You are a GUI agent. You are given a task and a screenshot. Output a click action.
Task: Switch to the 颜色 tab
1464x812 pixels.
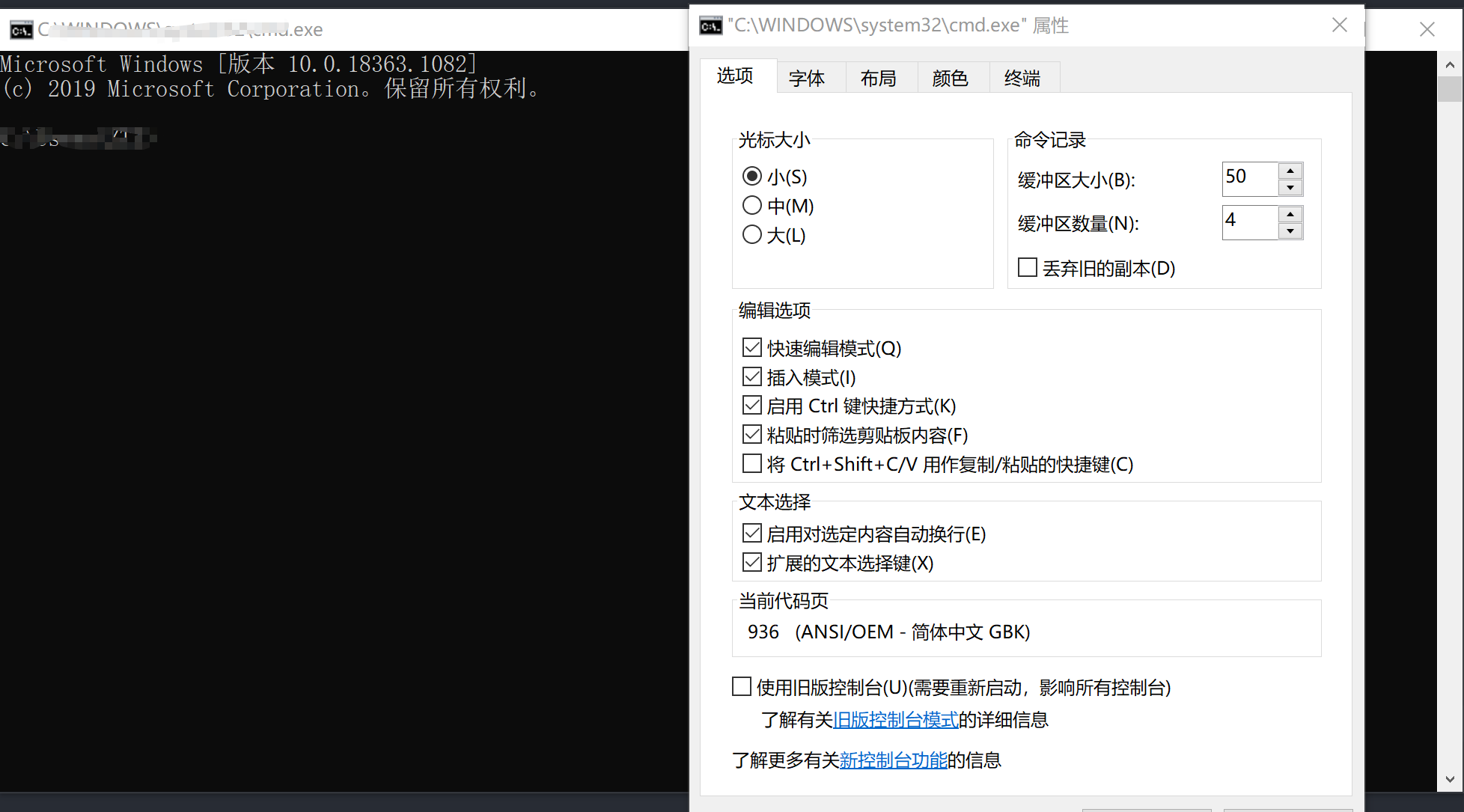tap(951, 78)
